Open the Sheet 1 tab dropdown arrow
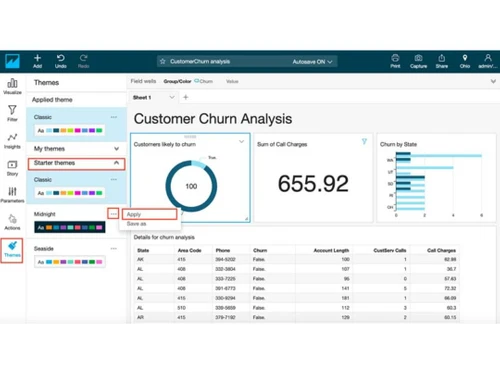Viewport: 500px width, 375px height. pos(172,97)
